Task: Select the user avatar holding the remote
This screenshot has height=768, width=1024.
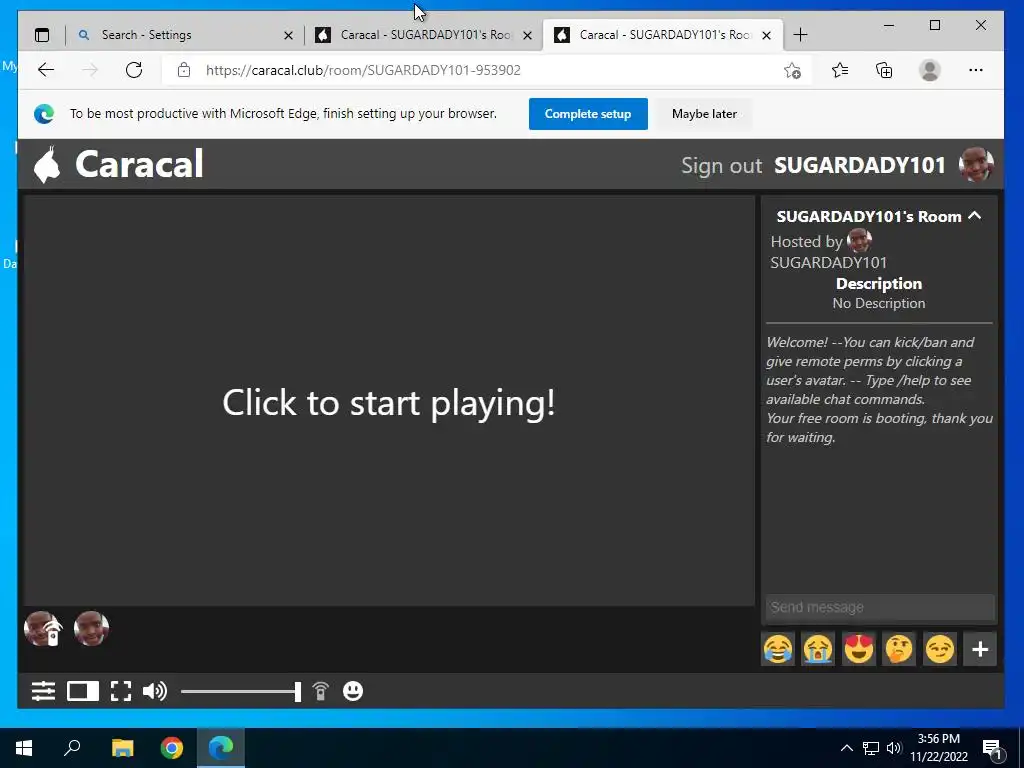Action: coord(43,629)
